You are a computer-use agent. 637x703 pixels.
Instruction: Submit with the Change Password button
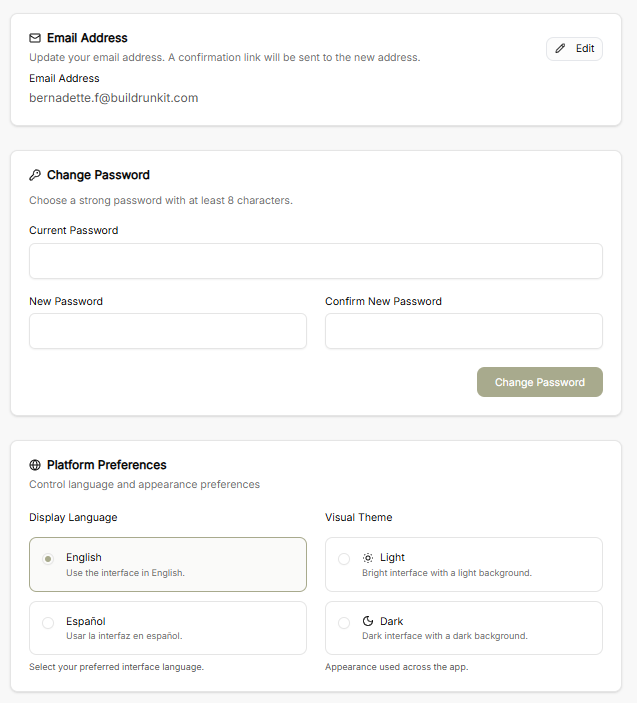(x=540, y=382)
